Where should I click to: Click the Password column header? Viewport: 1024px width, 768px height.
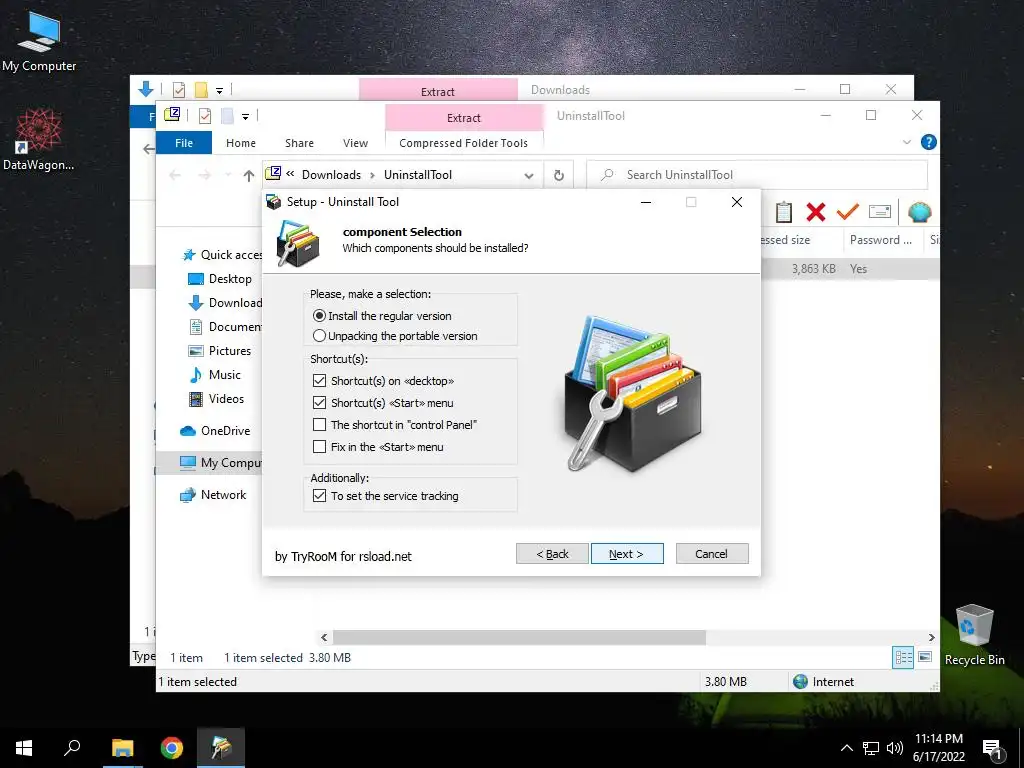(881, 240)
